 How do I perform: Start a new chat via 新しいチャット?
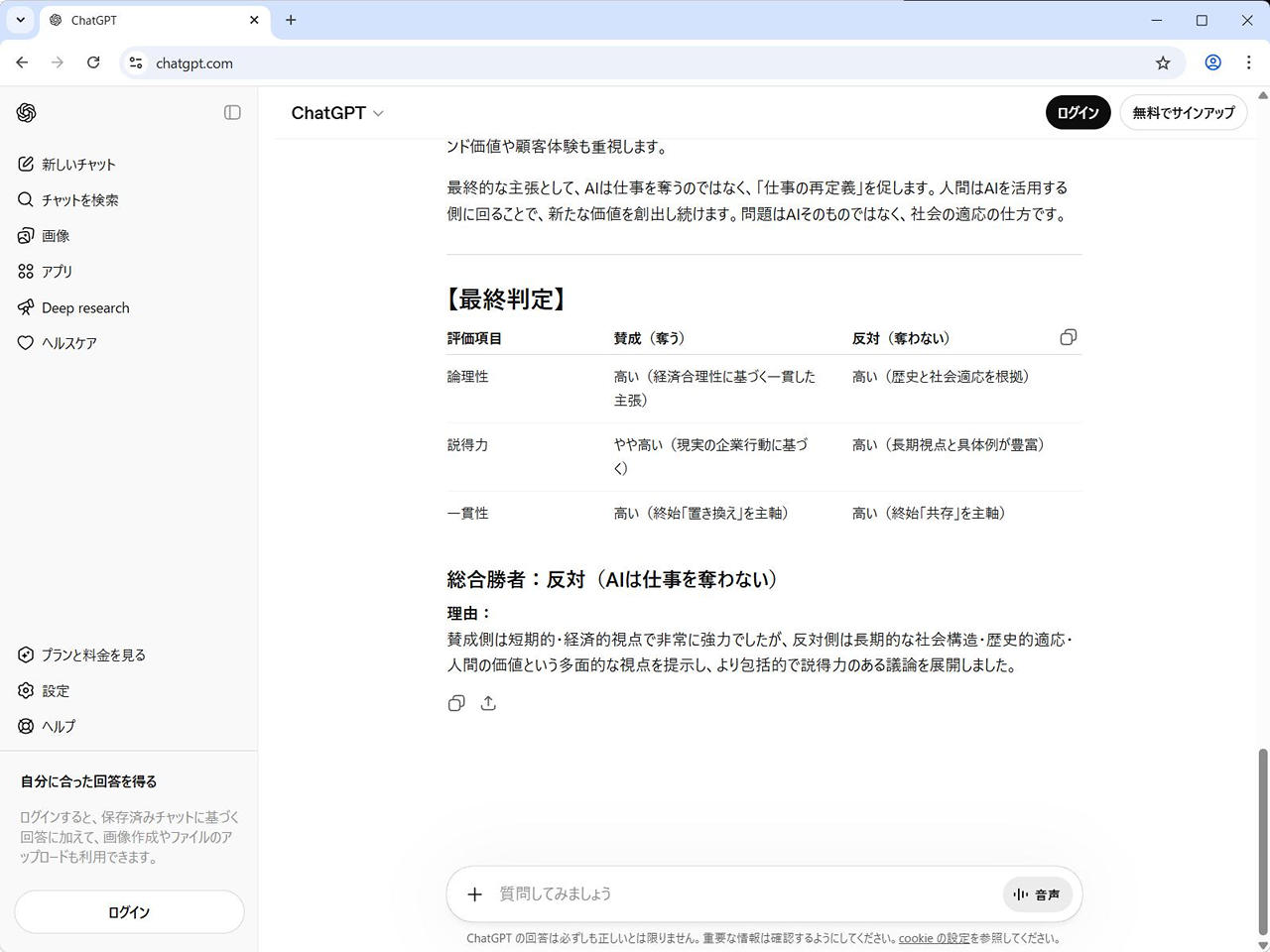tap(78, 165)
